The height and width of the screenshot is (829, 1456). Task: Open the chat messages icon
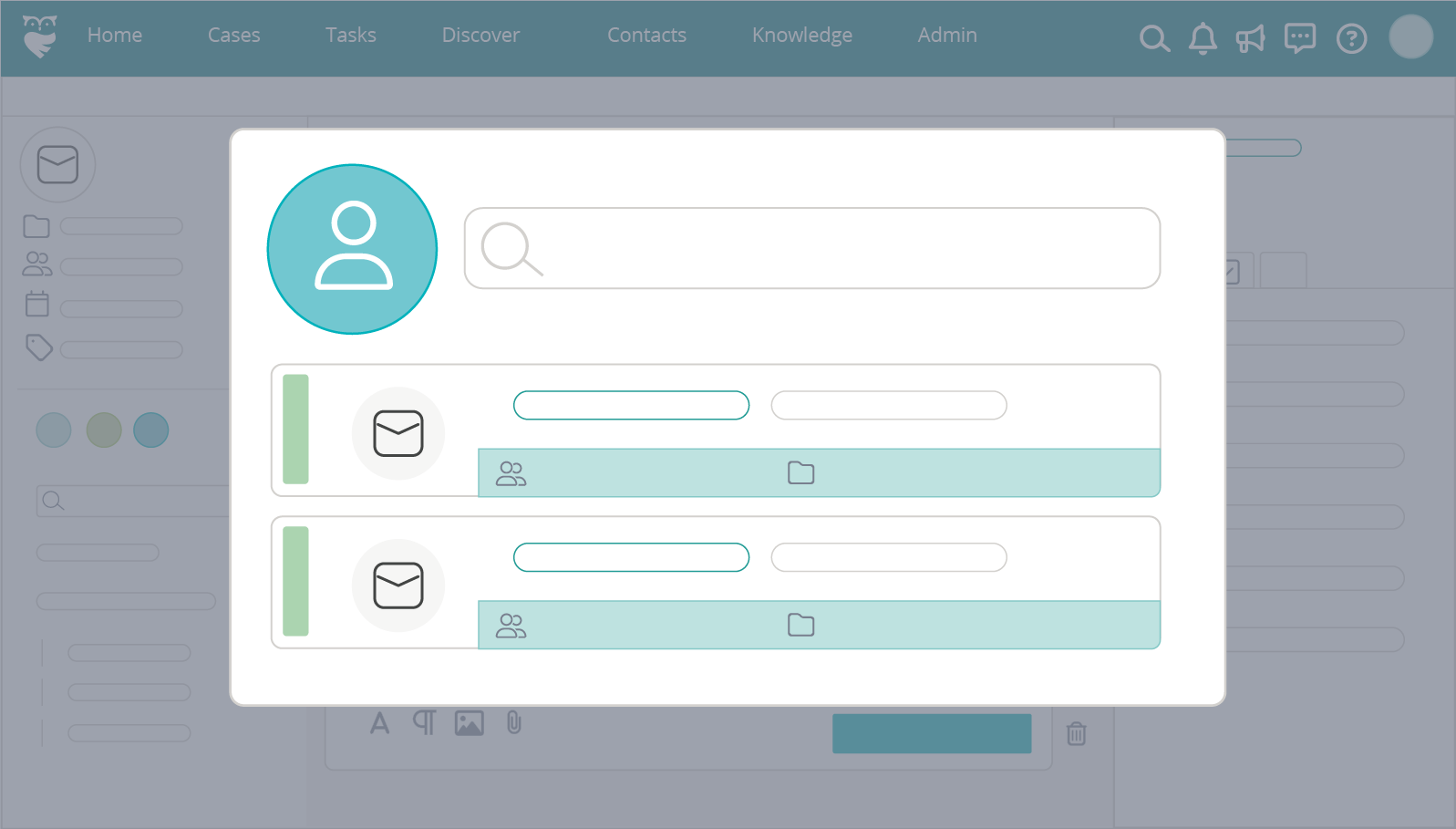(x=1299, y=38)
